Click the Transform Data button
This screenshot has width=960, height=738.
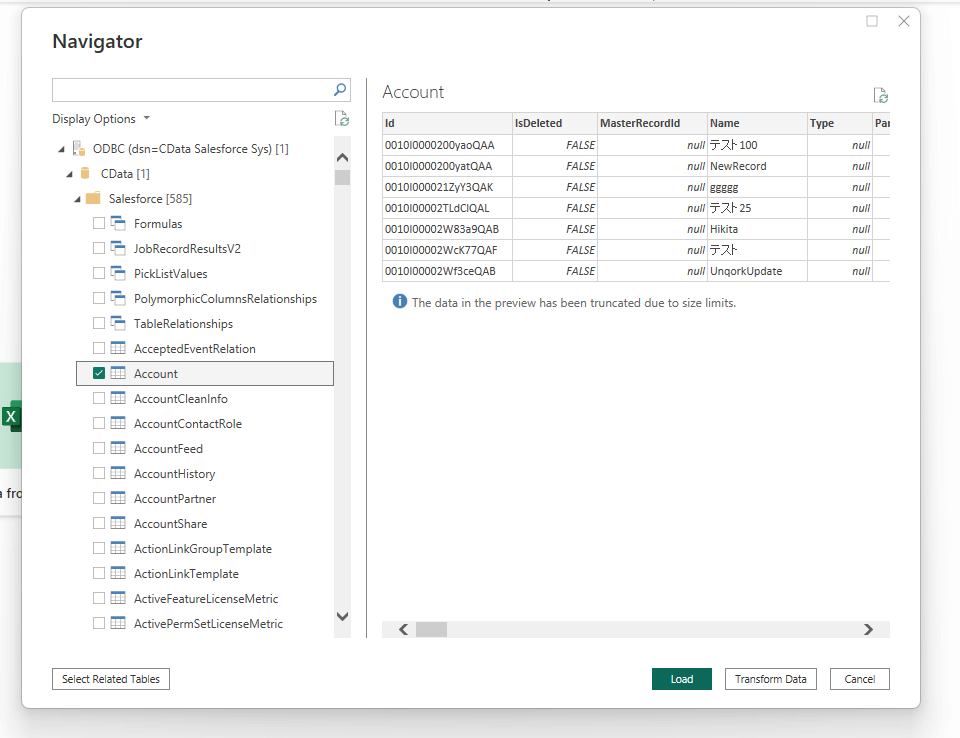pyautogui.click(x=770, y=679)
